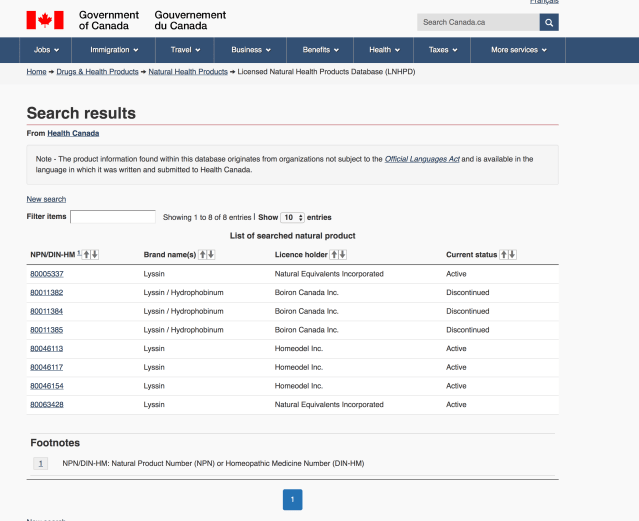The width and height of the screenshot is (639, 521).
Task: Open product record 80005337
Action: pos(47,274)
